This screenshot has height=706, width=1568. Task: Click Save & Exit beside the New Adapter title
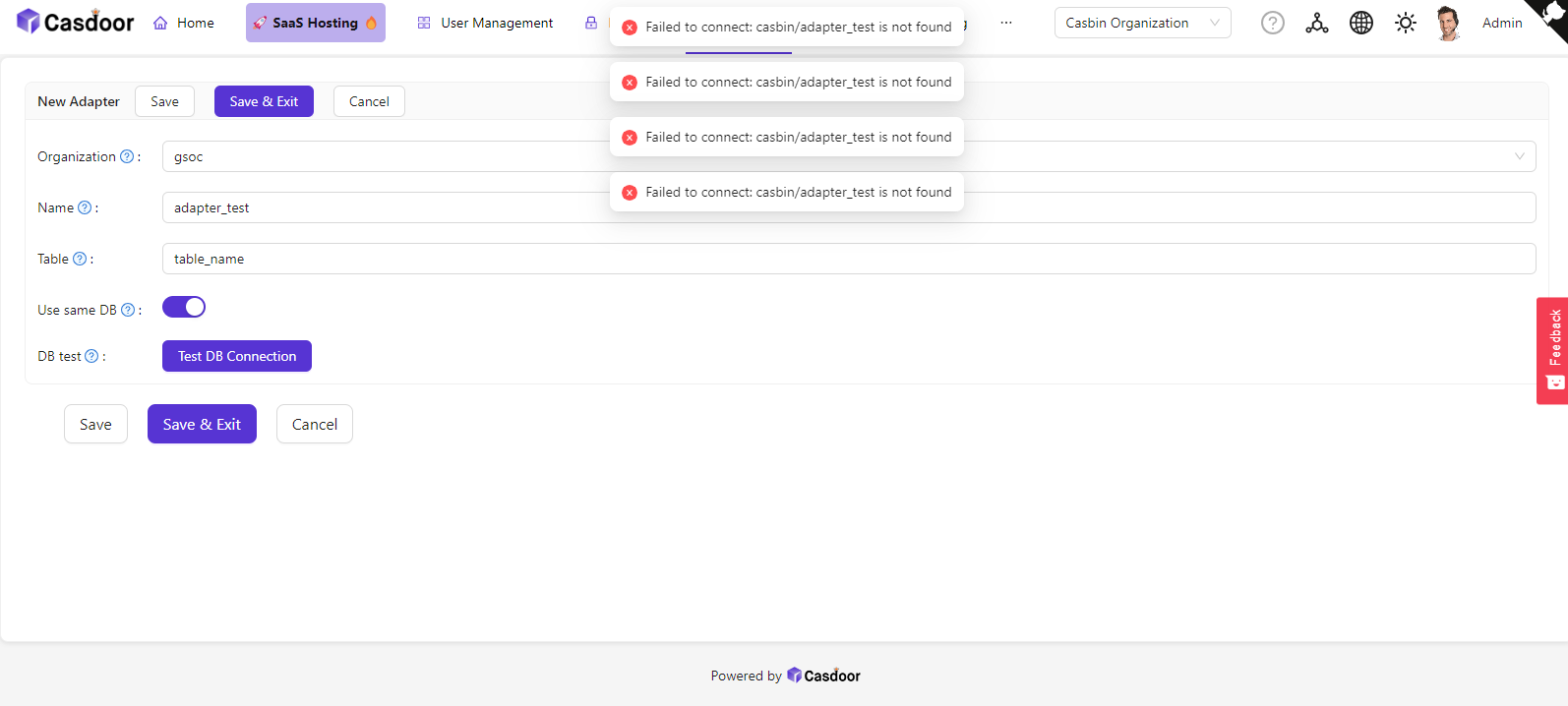tap(264, 101)
